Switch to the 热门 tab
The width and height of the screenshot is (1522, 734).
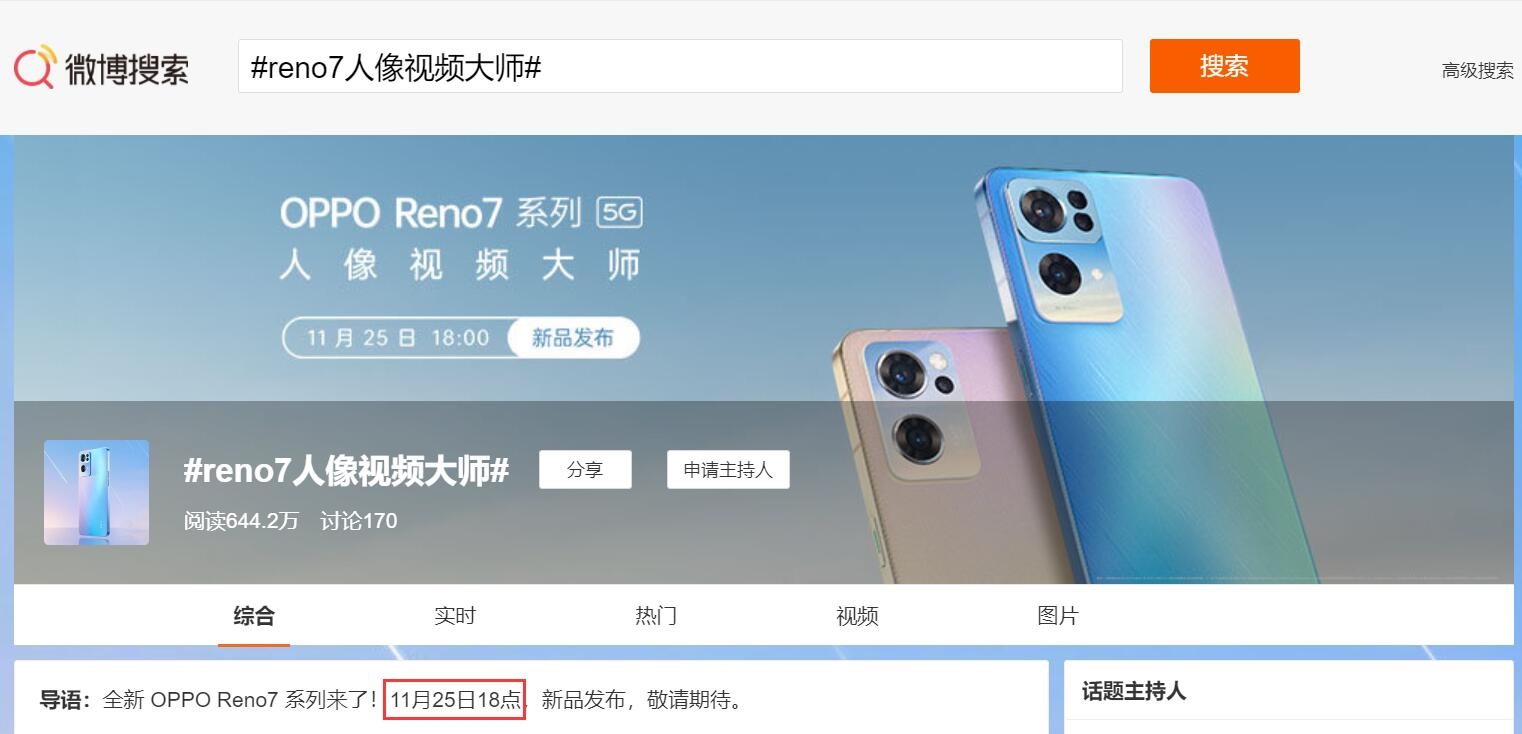coord(656,616)
